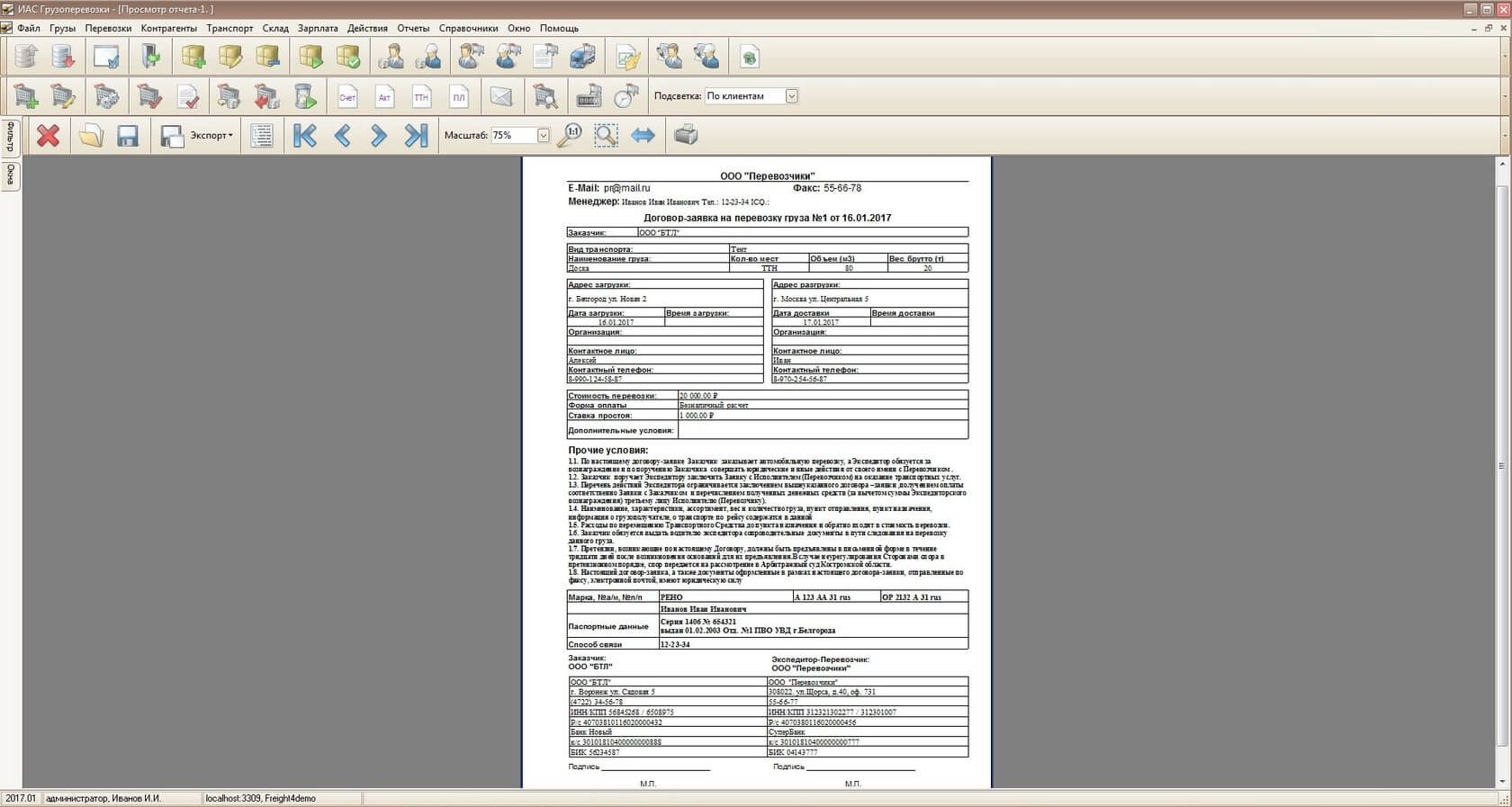Open the Помощь menu
This screenshot has width=1512, height=807.
click(559, 28)
